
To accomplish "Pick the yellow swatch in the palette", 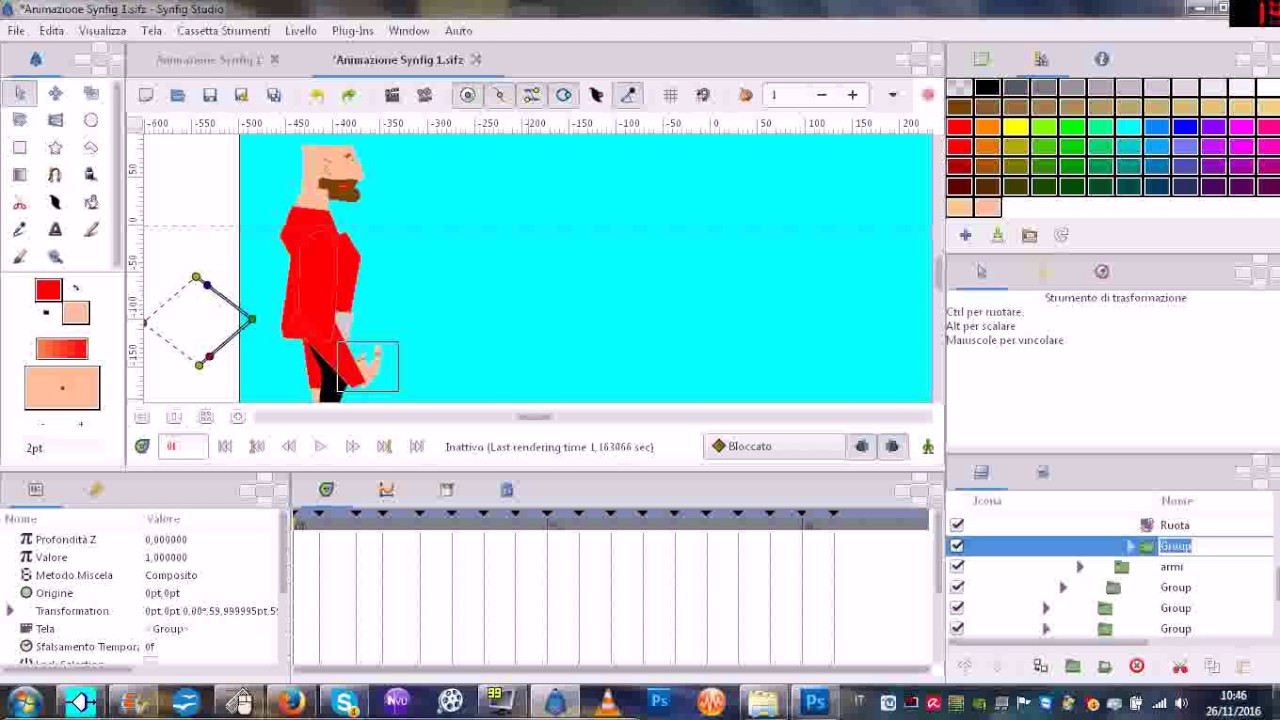I will (1015, 127).
